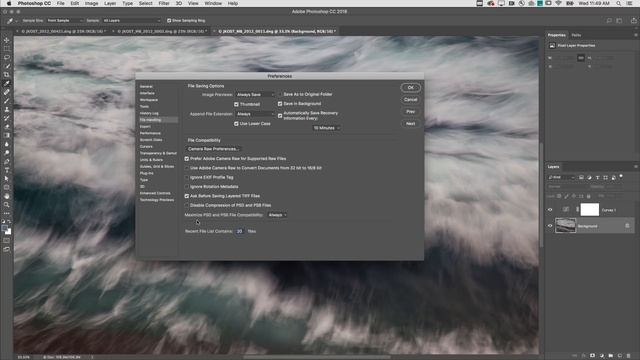
Task: Click Create new layer icon at panel bottom
Action: point(620,356)
